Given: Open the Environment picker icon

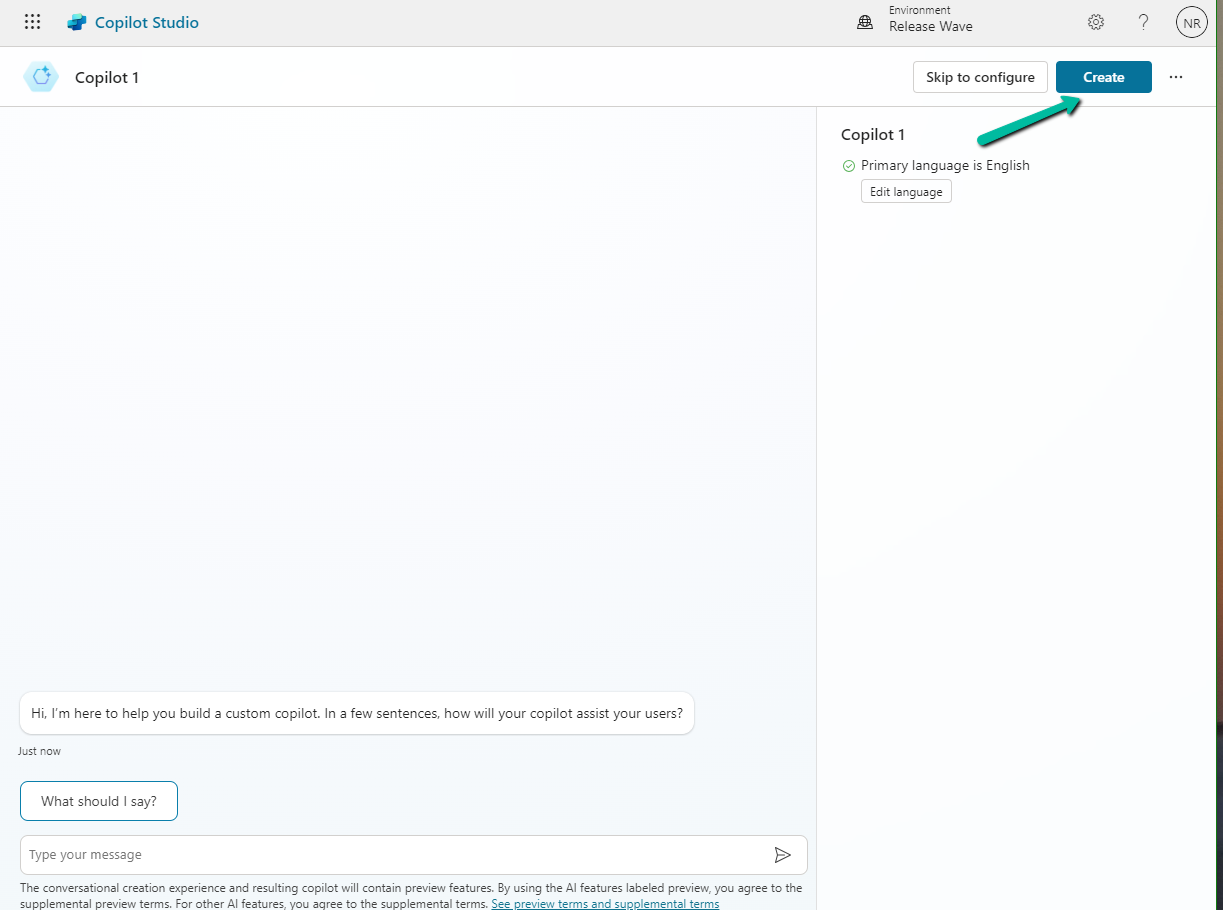Looking at the screenshot, I should point(864,20).
